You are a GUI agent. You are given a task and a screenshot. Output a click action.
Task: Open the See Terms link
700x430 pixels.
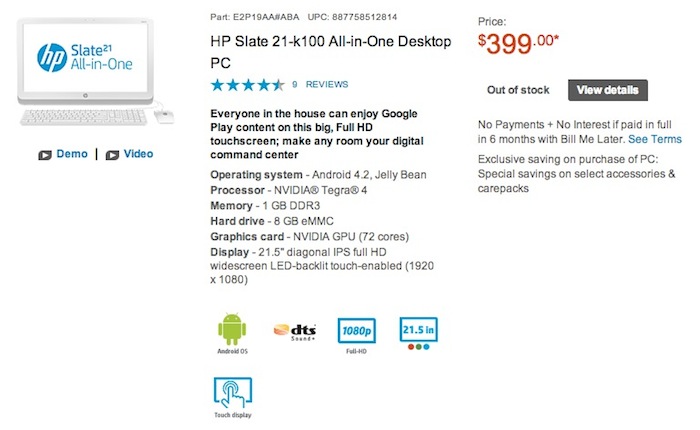click(654, 139)
